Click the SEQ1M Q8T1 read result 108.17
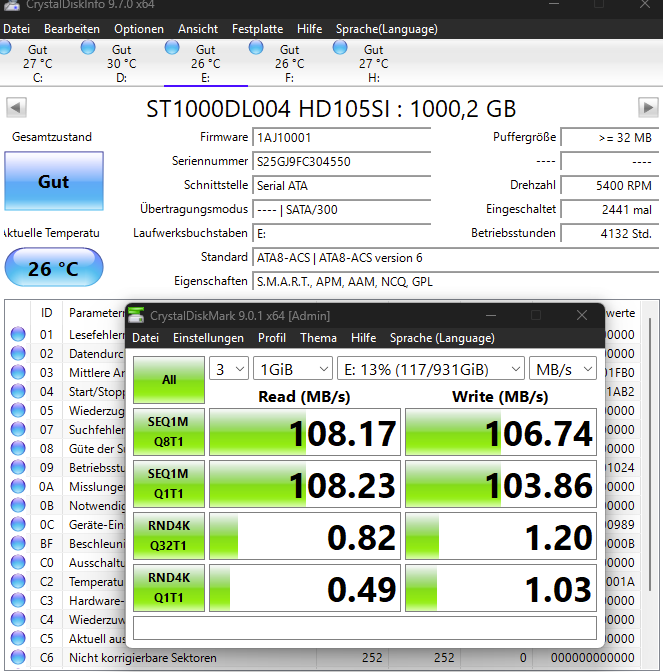This screenshot has width=663, height=672. click(305, 432)
